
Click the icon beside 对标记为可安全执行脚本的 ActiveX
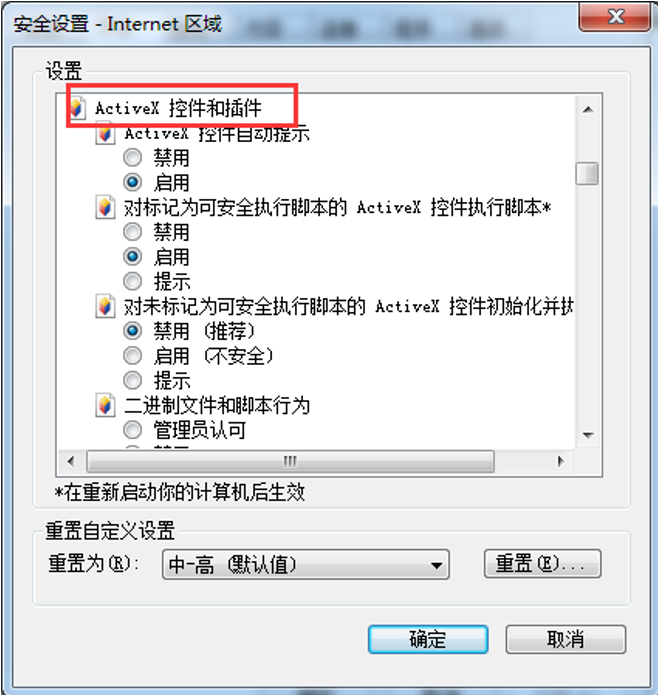click(105, 207)
